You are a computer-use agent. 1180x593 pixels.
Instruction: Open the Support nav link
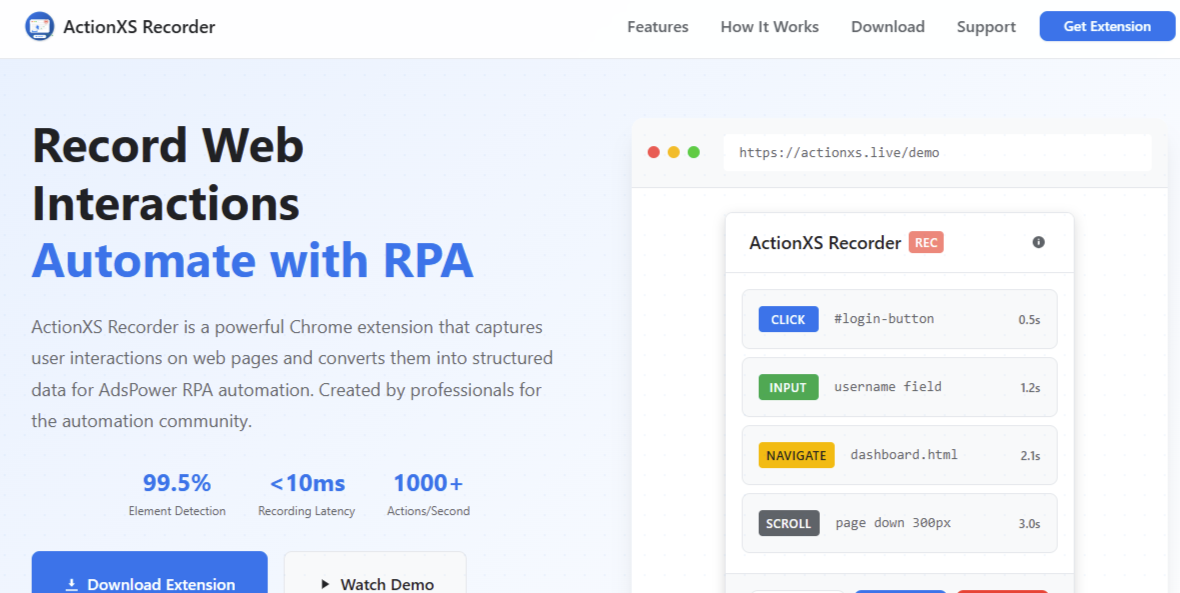click(986, 27)
